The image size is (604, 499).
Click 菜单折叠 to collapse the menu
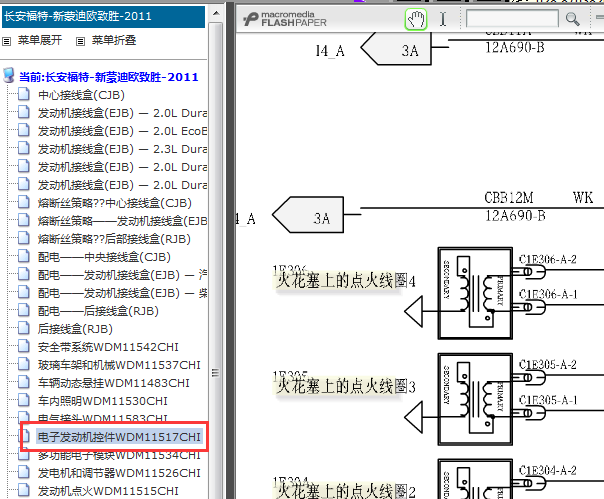coord(114,40)
